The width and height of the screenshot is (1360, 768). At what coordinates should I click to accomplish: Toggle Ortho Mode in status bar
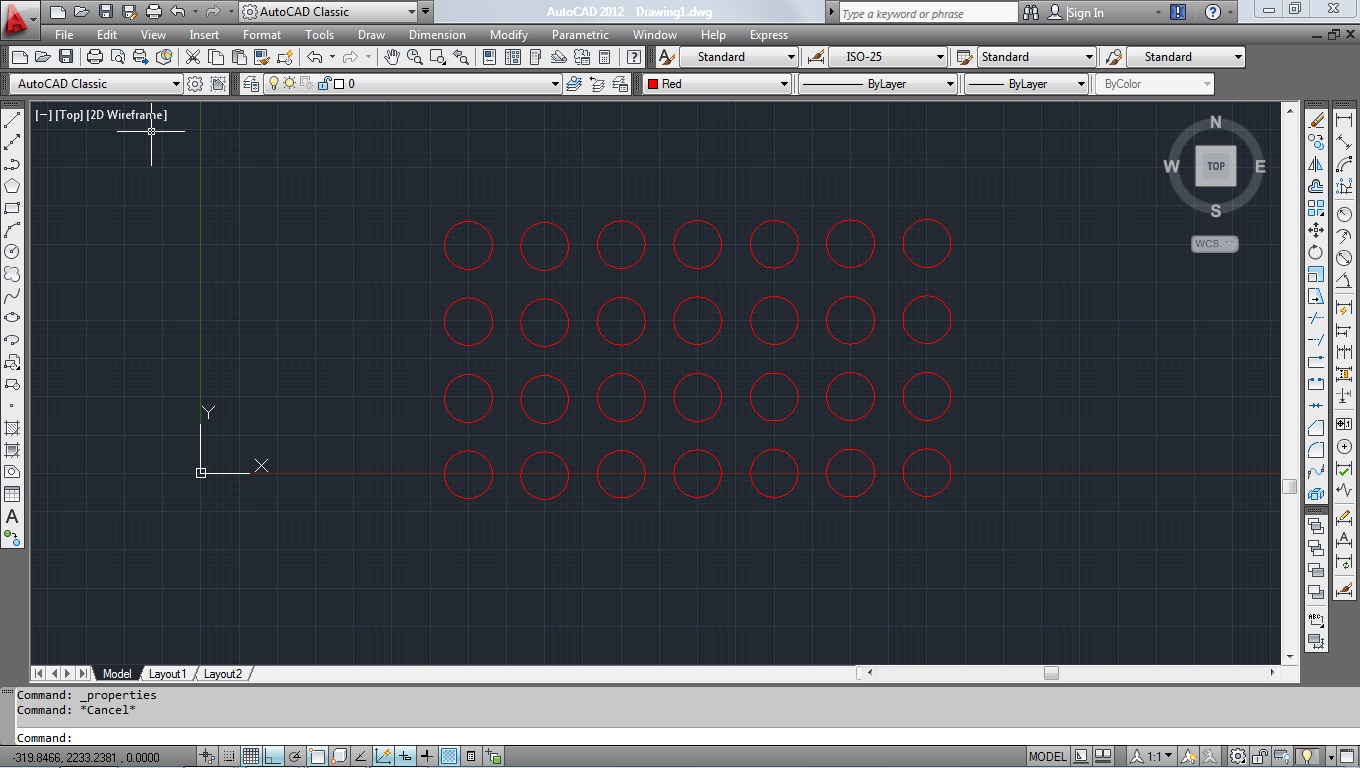(x=273, y=756)
